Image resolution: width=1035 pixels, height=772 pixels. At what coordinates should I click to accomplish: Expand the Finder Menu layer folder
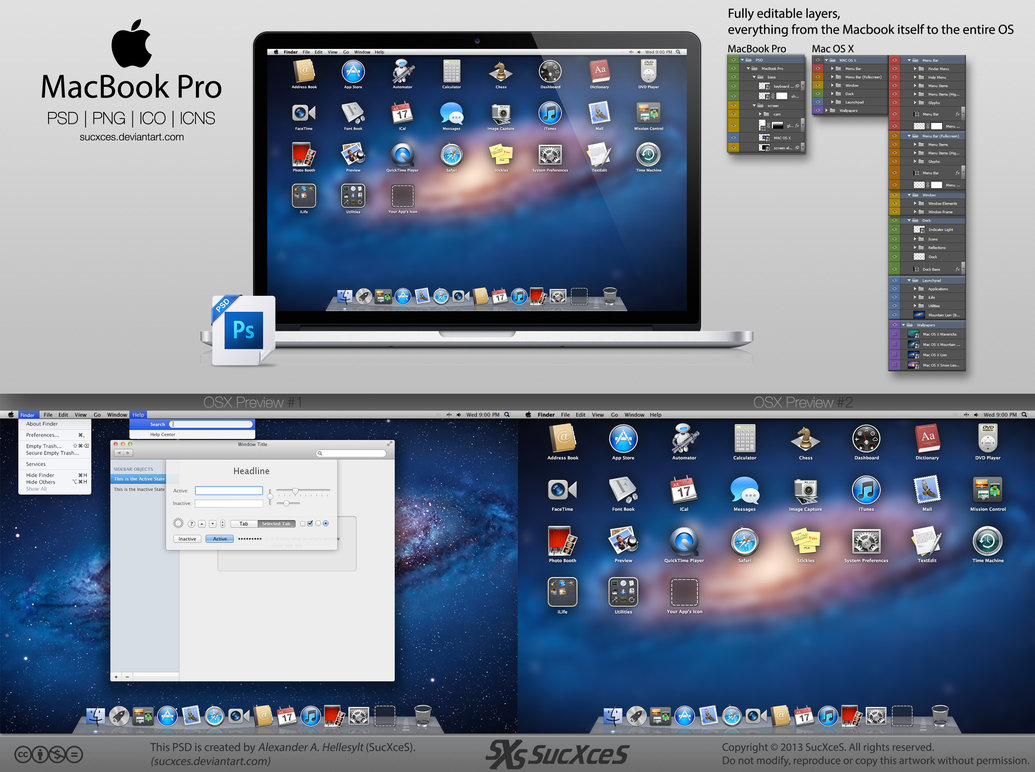915,69
